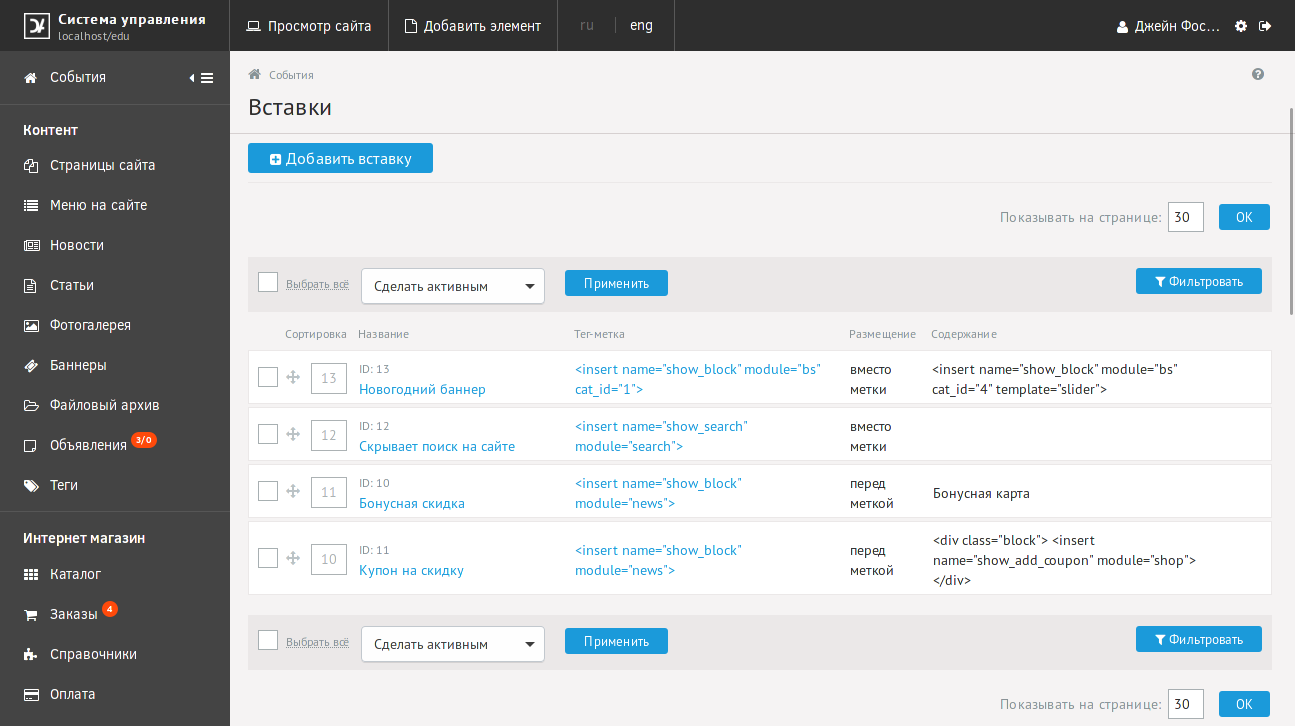The height and width of the screenshot is (726, 1295).
Task: Click the Теги tags icon
Action: pyautogui.click(x=31, y=485)
